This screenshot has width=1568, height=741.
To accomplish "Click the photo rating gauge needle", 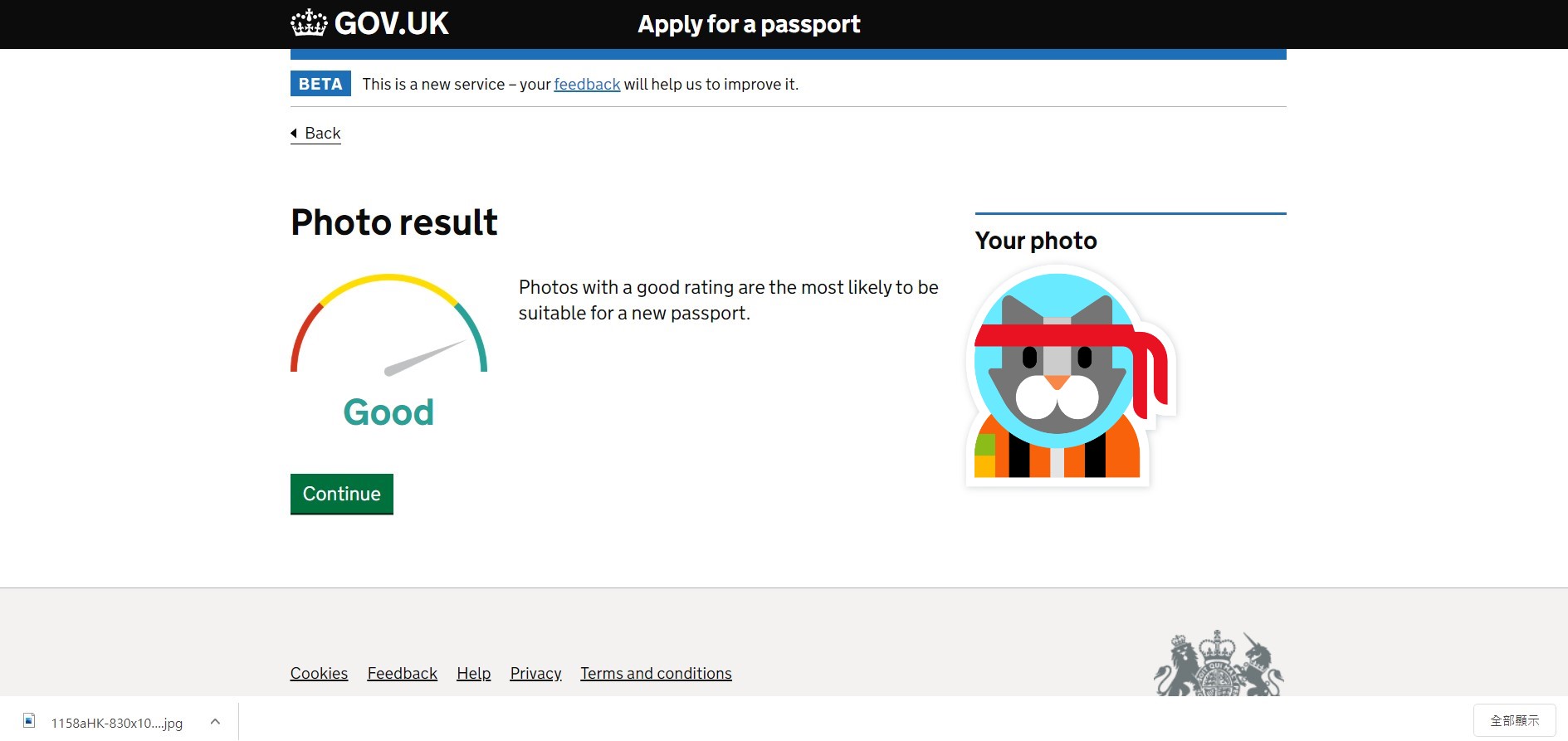I will (x=423, y=358).
